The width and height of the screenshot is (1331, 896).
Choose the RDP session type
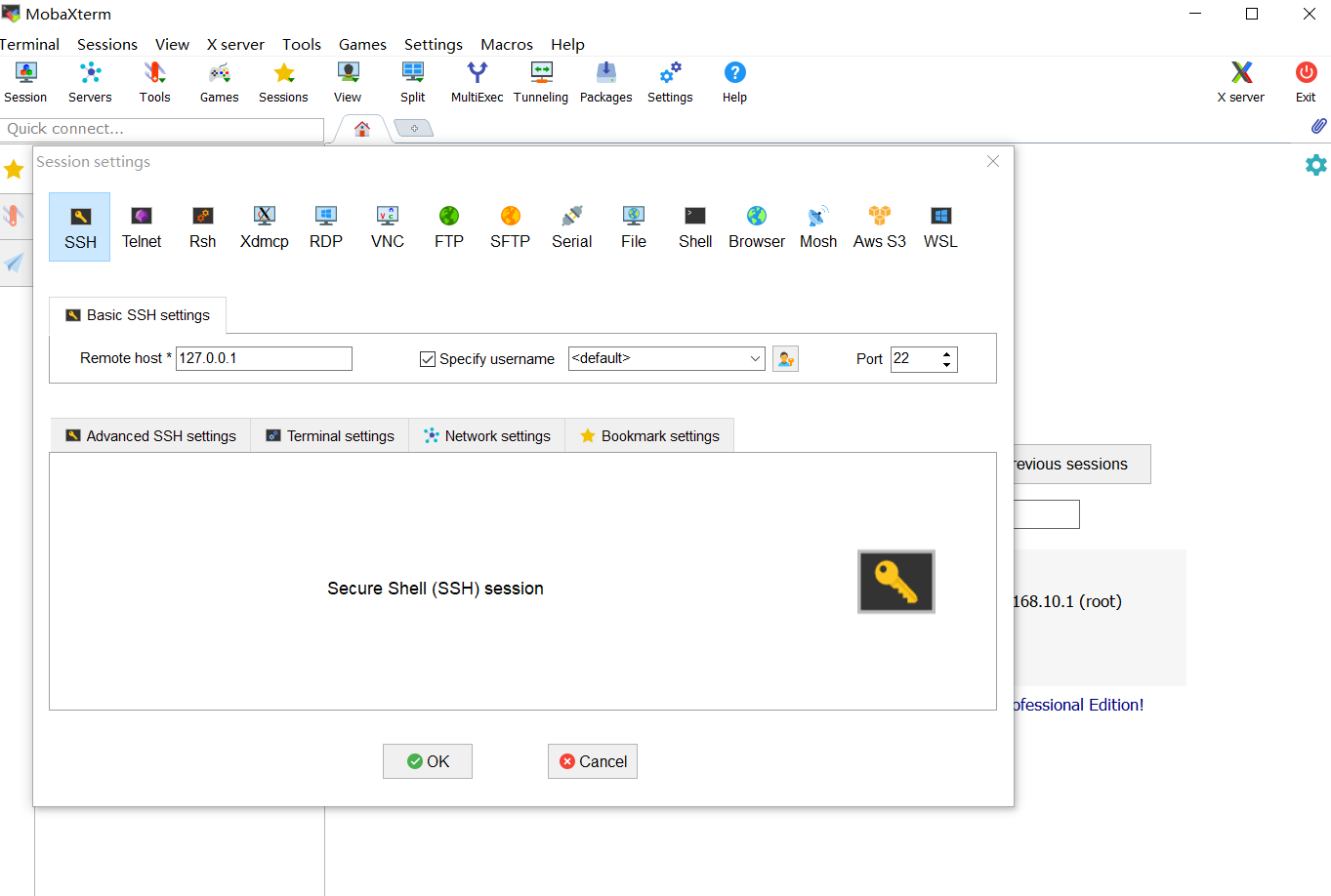click(x=326, y=226)
